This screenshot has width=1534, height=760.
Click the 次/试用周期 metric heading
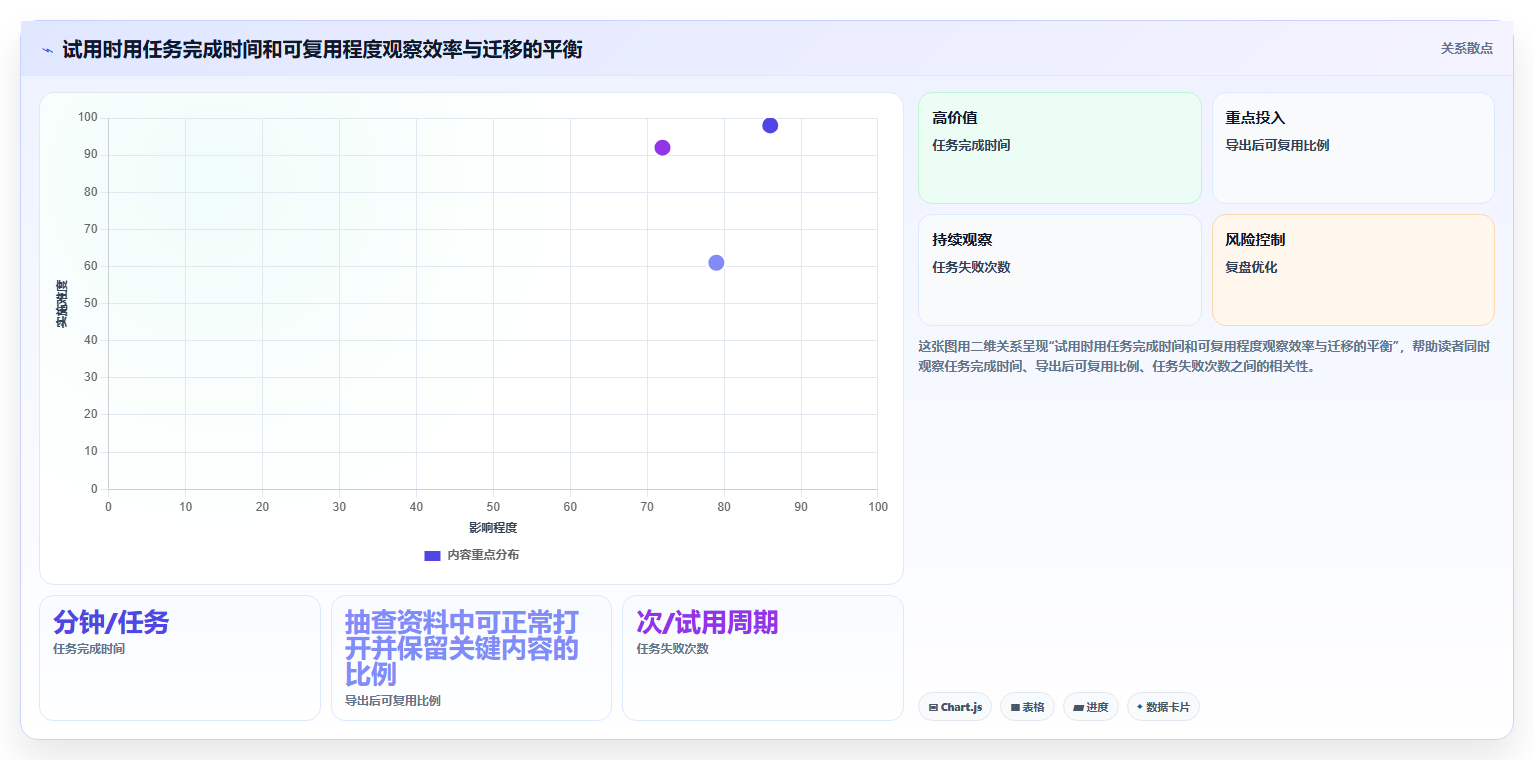(x=707, y=622)
